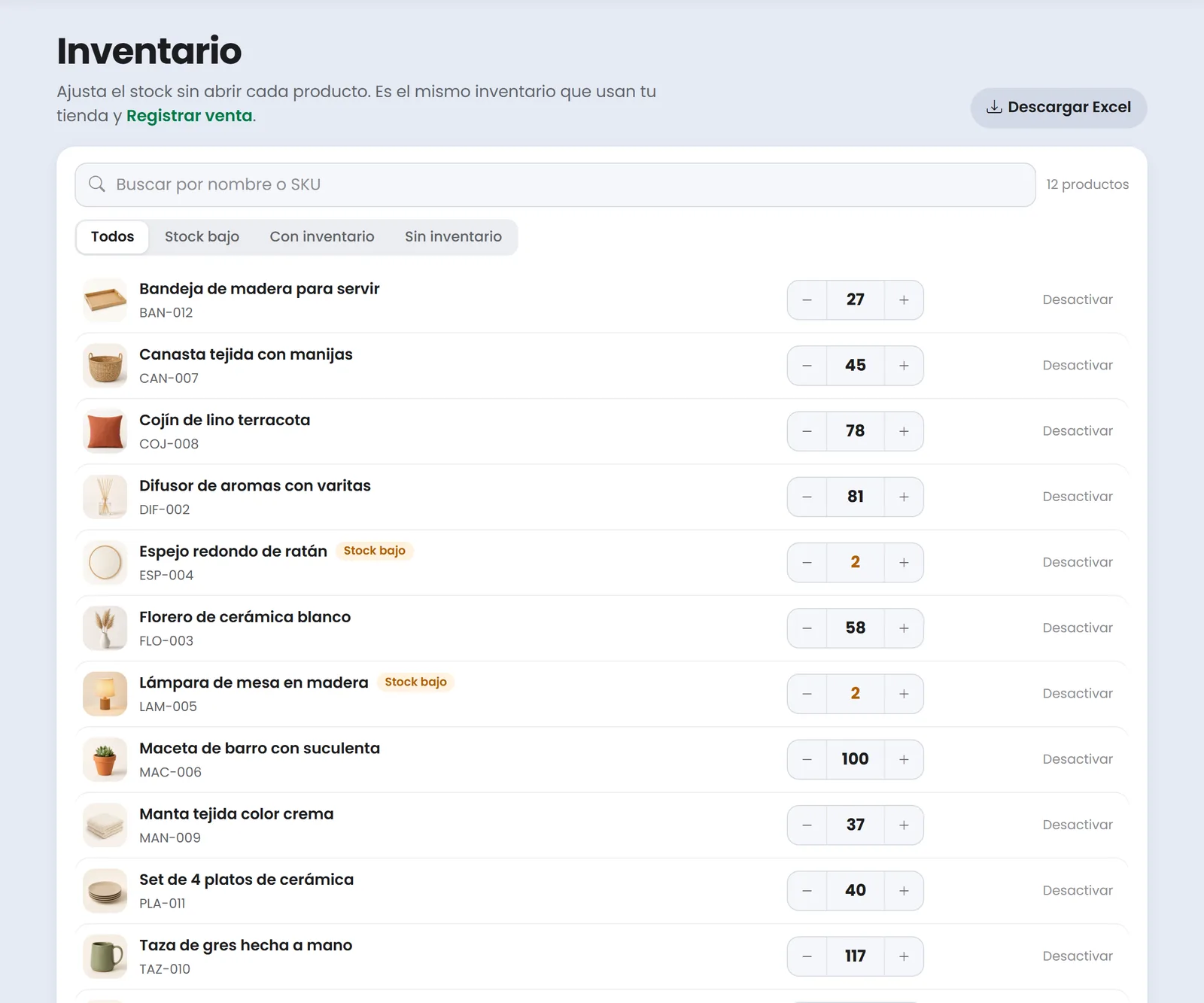
Task: Click minus icon on Espejo redondo de ratán
Action: pos(807,563)
